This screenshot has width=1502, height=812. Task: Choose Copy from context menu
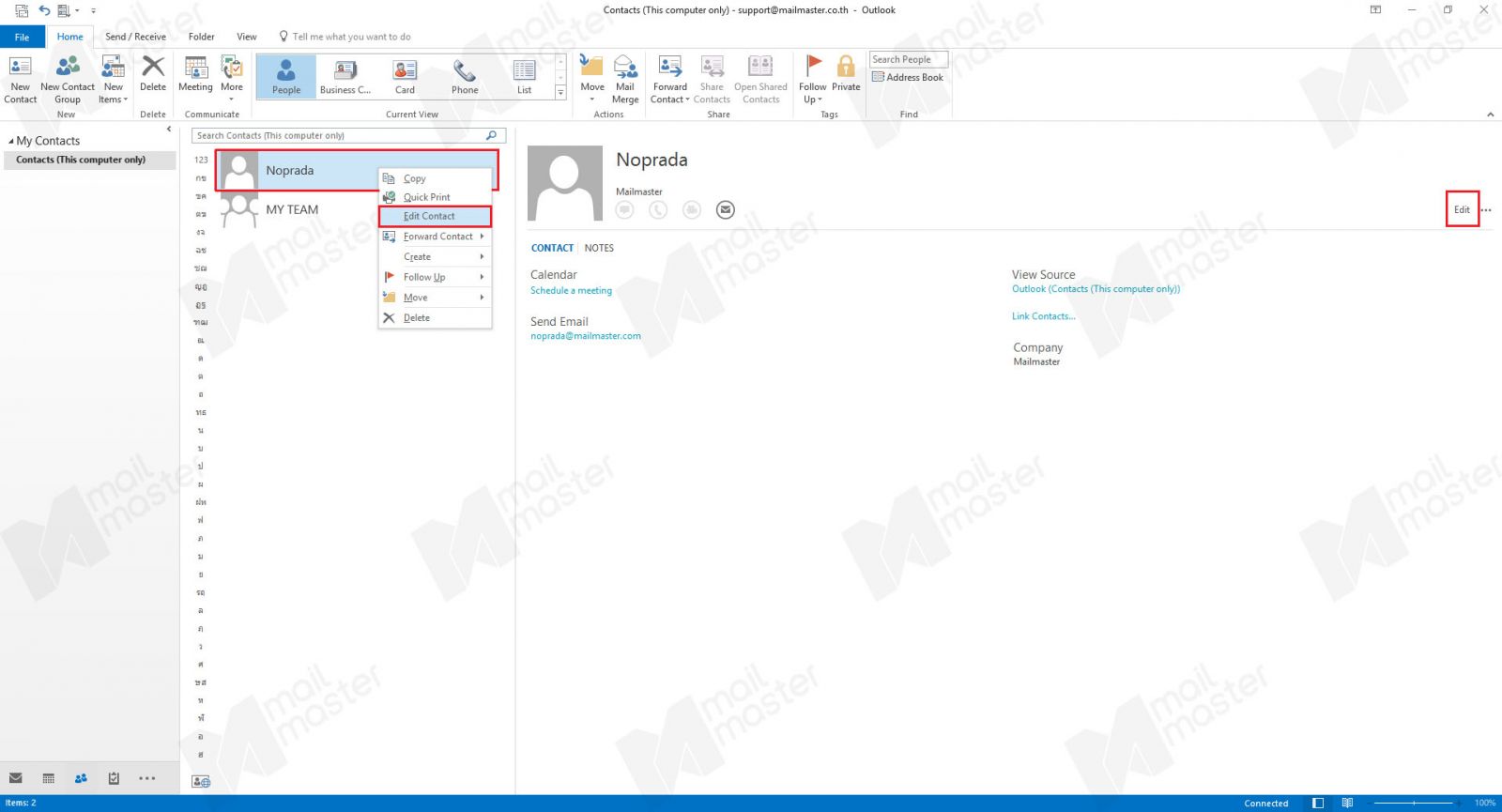coord(435,178)
